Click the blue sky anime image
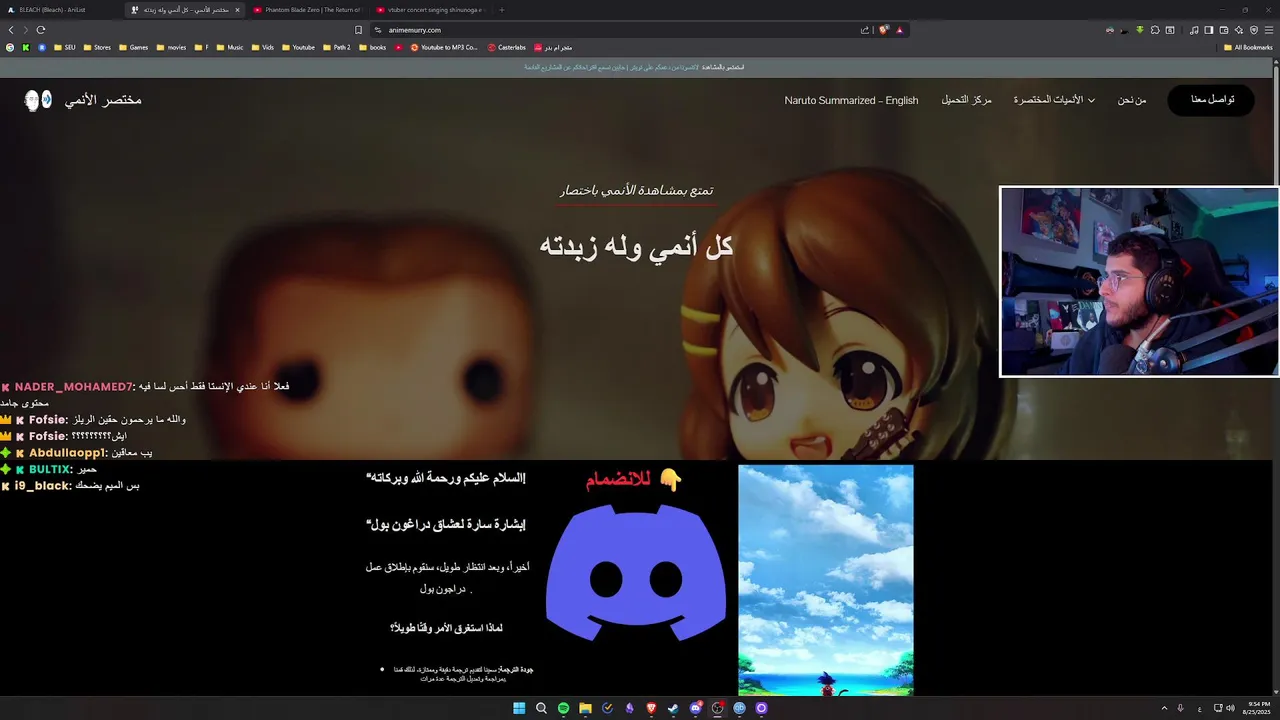 click(825, 580)
